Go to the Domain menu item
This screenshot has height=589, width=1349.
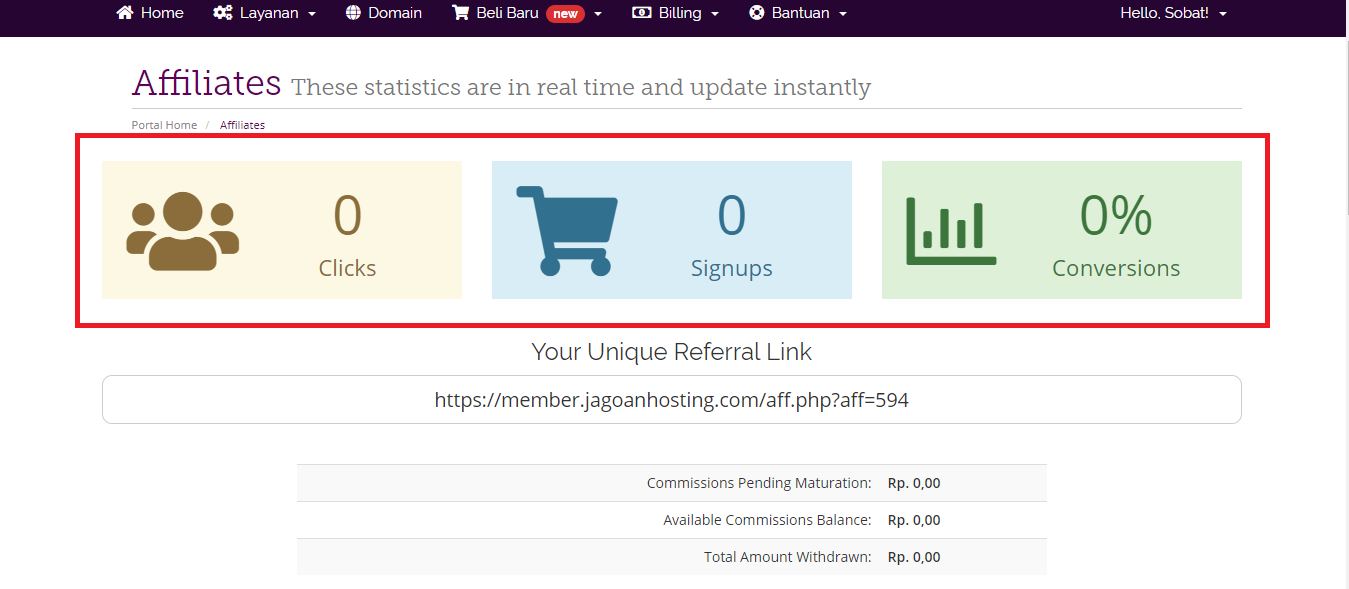pos(383,13)
